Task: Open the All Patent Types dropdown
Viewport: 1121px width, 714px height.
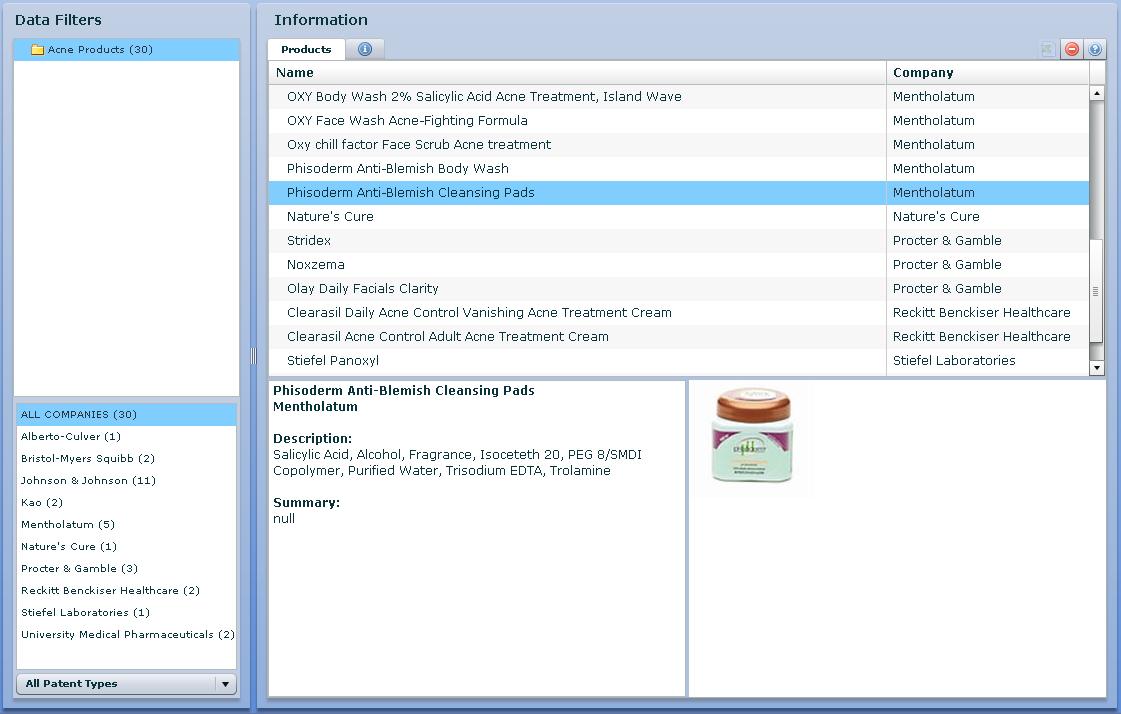Action: point(116,684)
